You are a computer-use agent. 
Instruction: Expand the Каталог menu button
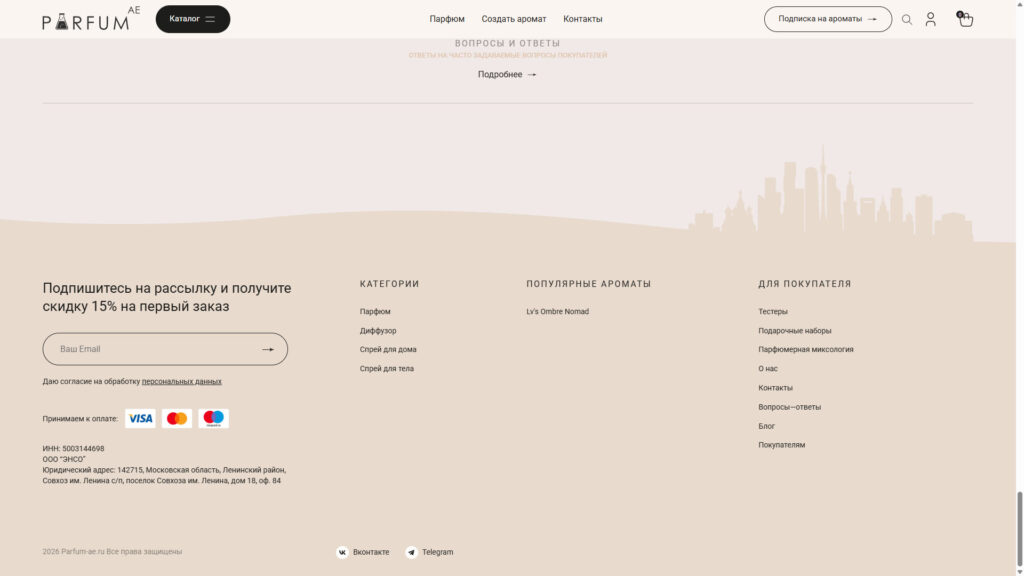192,19
